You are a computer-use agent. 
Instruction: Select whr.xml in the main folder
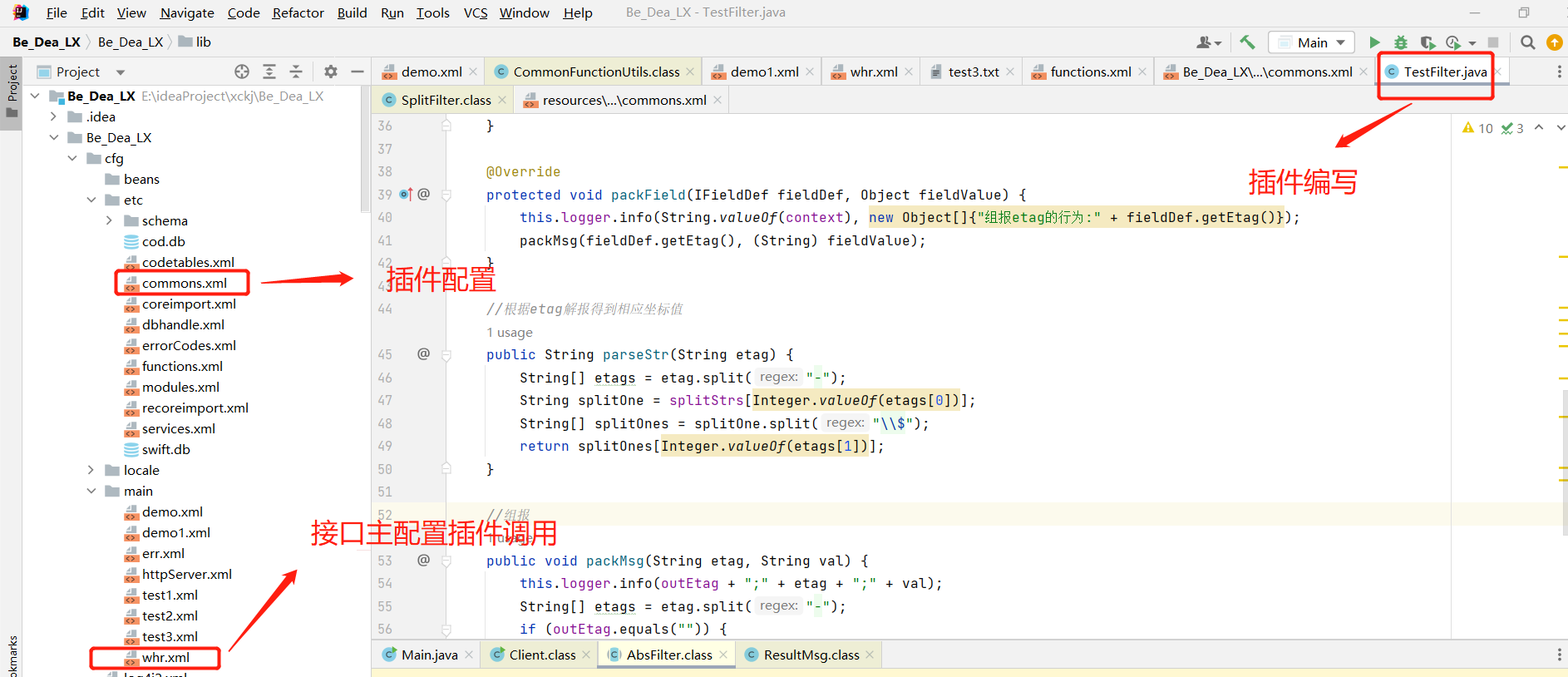(x=165, y=658)
